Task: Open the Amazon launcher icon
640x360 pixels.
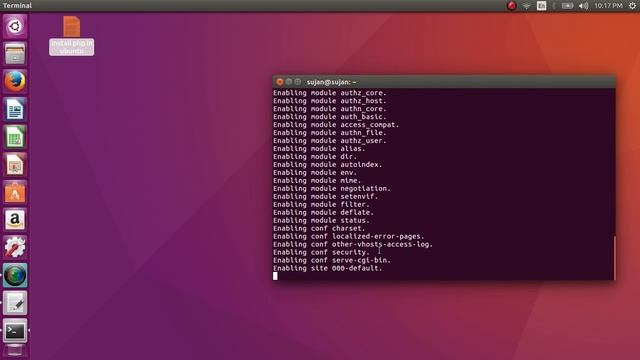Action: pyautogui.click(x=15, y=220)
